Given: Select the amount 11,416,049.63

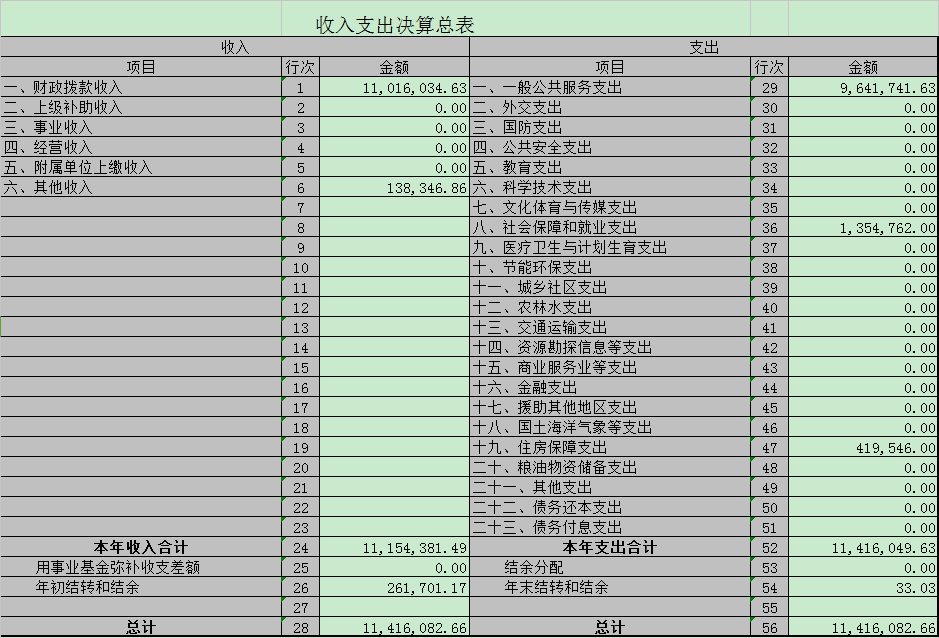Looking at the screenshot, I should coord(863,548).
